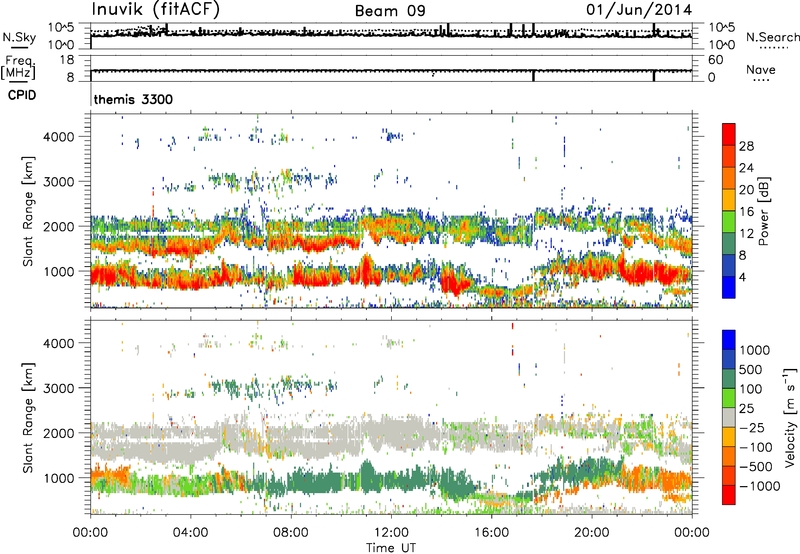The width and height of the screenshot is (800, 554).
Task: Click the '28' value on the power scale
Action: pyautogui.click(x=746, y=146)
